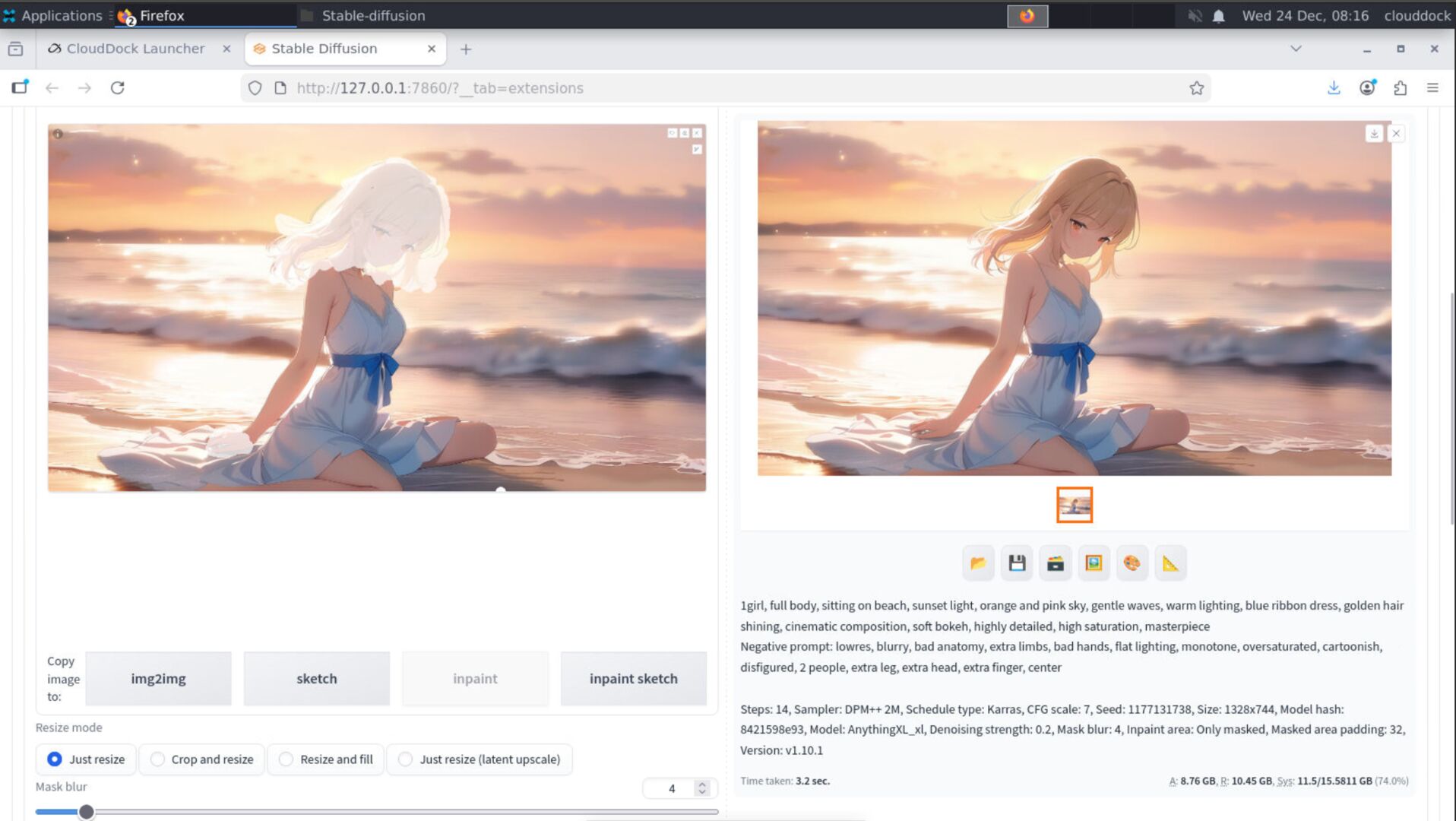This screenshot has width=1456, height=821.
Task: Open the Applications menu in top panel
Action: click(x=53, y=15)
